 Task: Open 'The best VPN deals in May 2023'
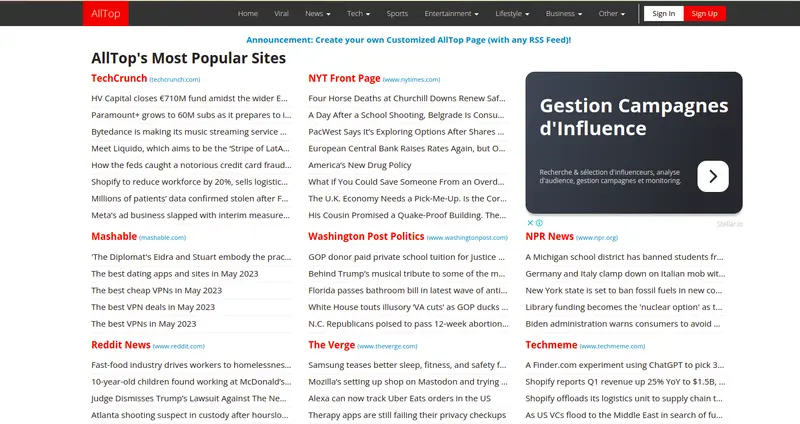pyautogui.click(x=153, y=307)
